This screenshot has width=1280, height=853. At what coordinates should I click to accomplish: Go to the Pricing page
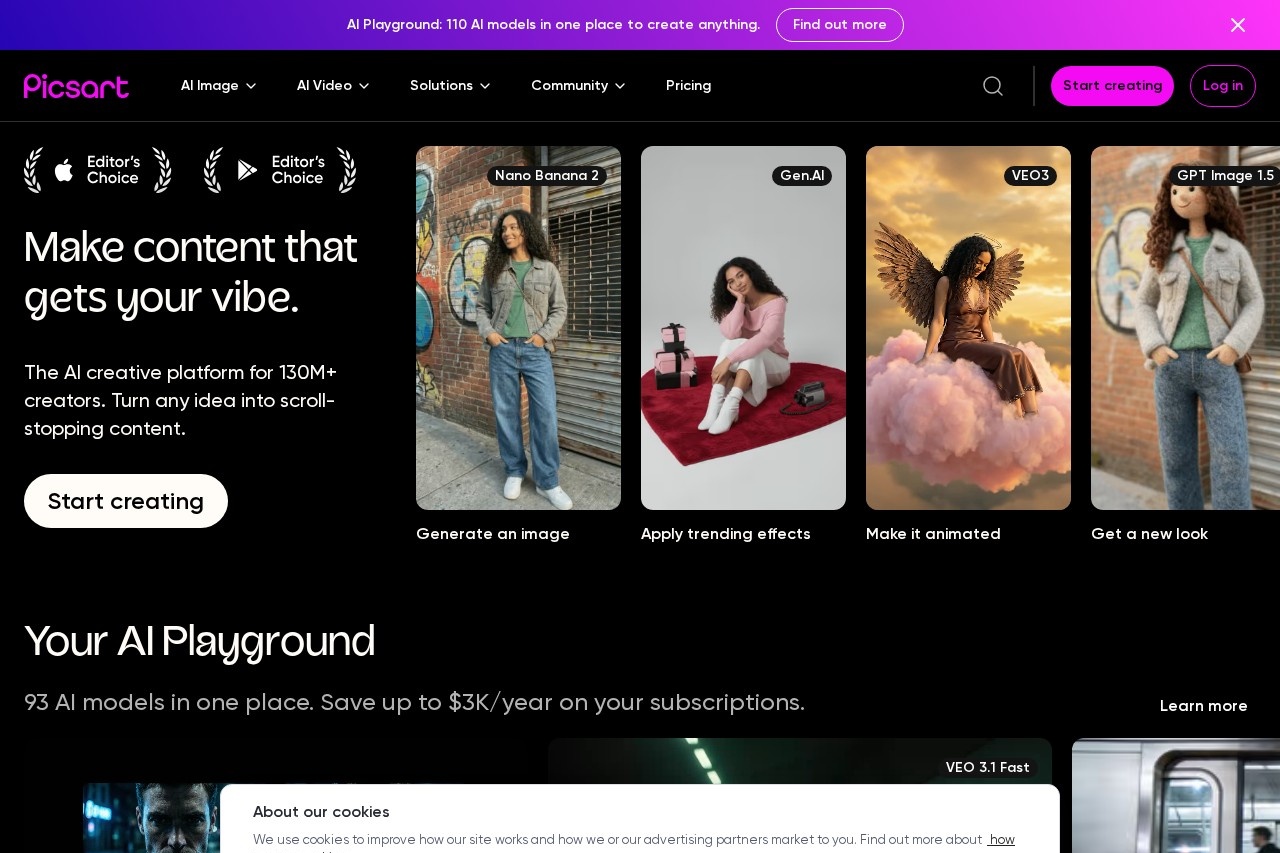[688, 86]
